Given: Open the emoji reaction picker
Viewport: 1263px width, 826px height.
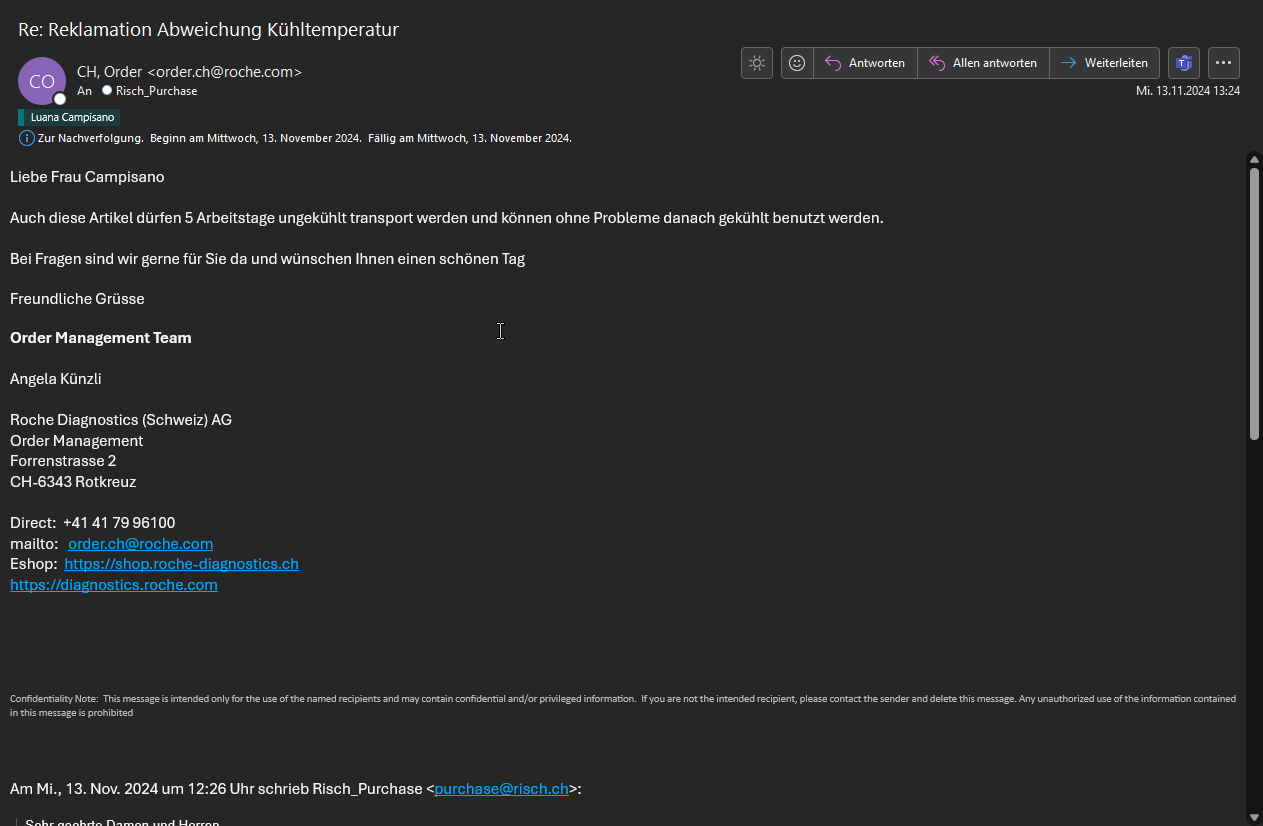Looking at the screenshot, I should click(x=797, y=63).
